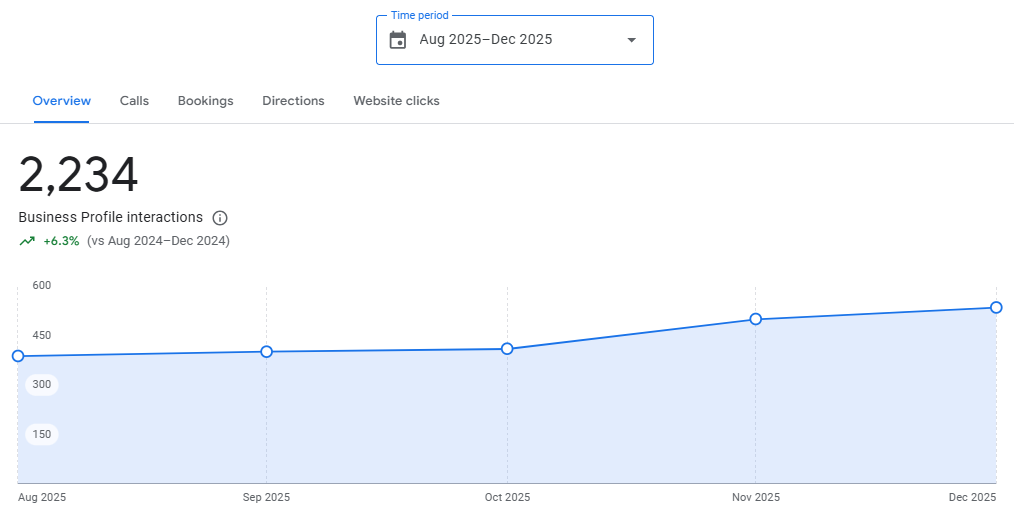Click the 'Oct 2025' x-axis label
Viewport: 1014px width, 519px height.
click(508, 497)
